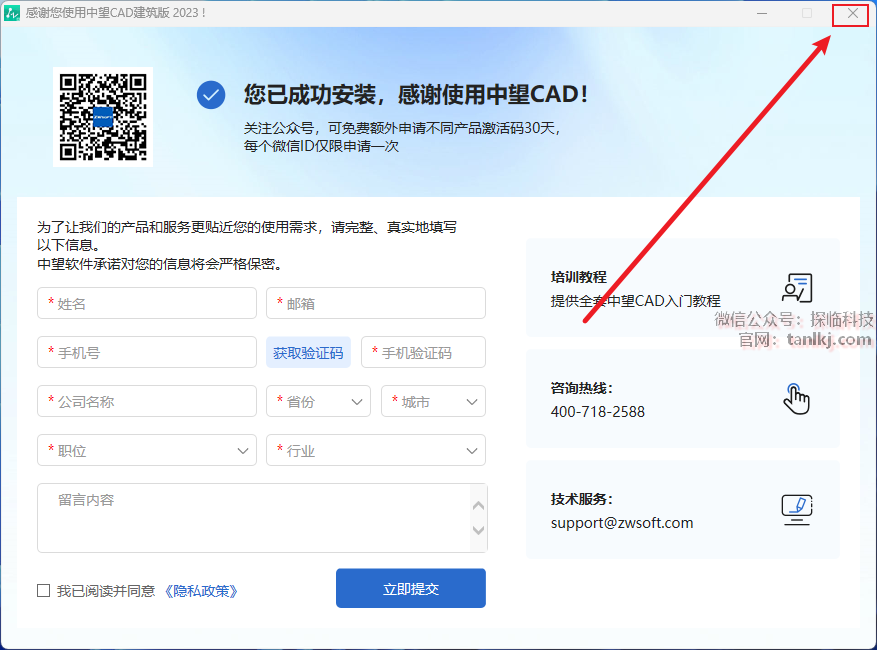Click the message box scroll up arrow
Viewport: 877px width, 650px height.
tap(478, 506)
